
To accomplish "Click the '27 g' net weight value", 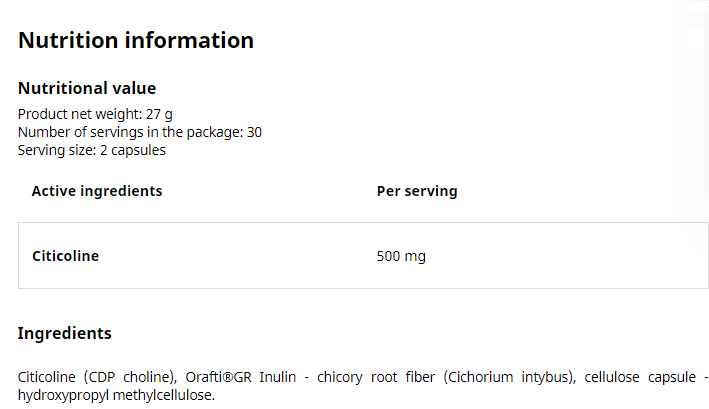I will click(x=160, y=114).
